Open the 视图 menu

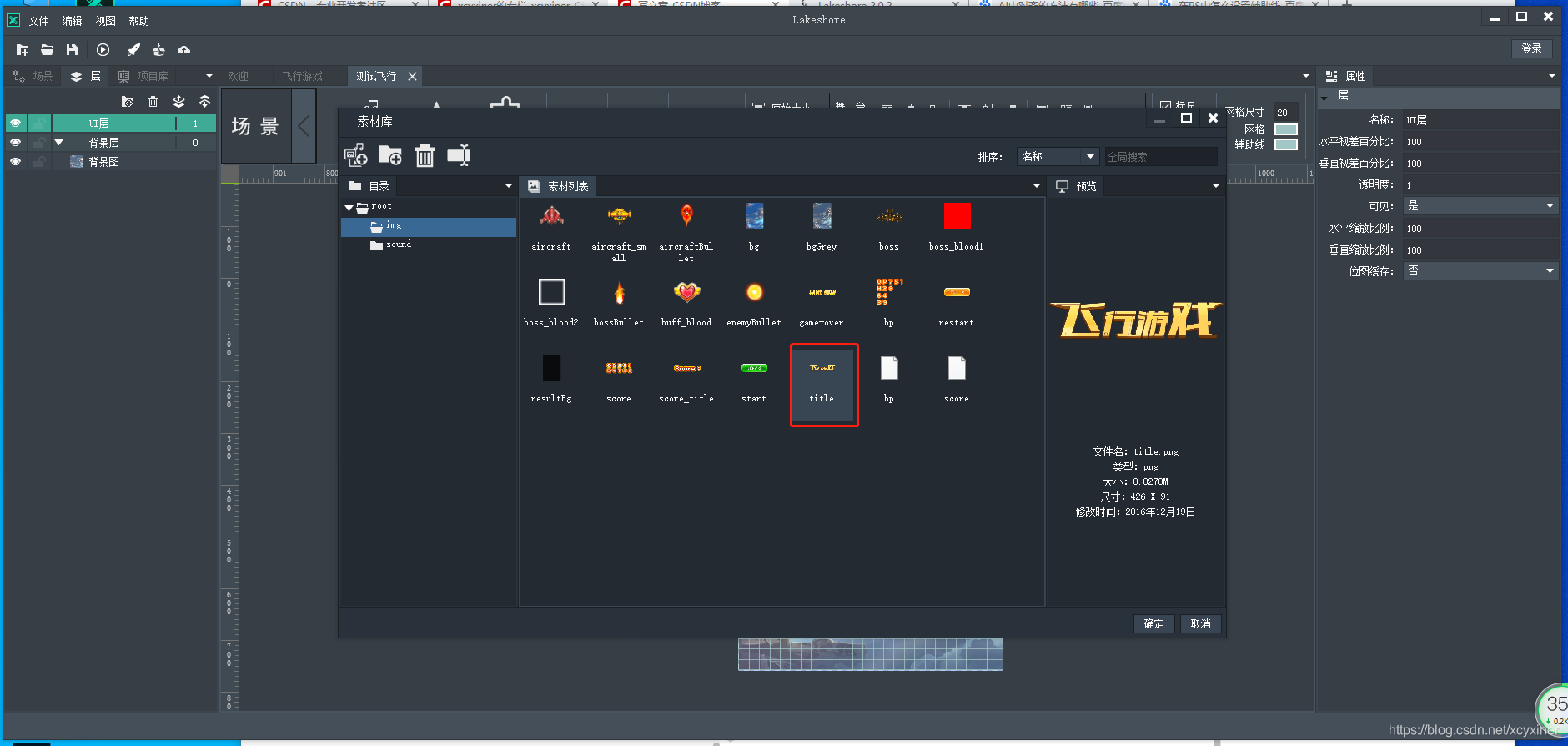[x=105, y=21]
